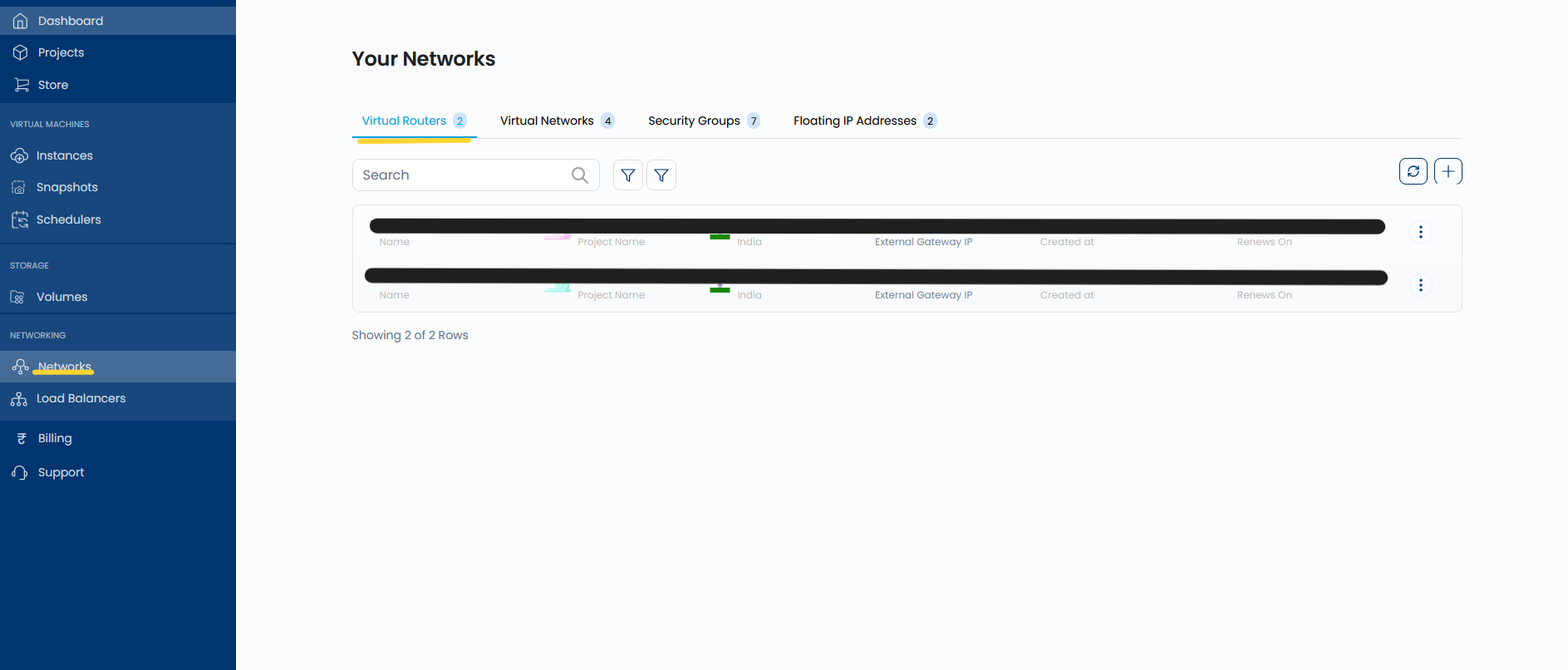Image resolution: width=1568 pixels, height=670 pixels.
Task: Click the Instances cloud icon
Action: click(x=19, y=155)
